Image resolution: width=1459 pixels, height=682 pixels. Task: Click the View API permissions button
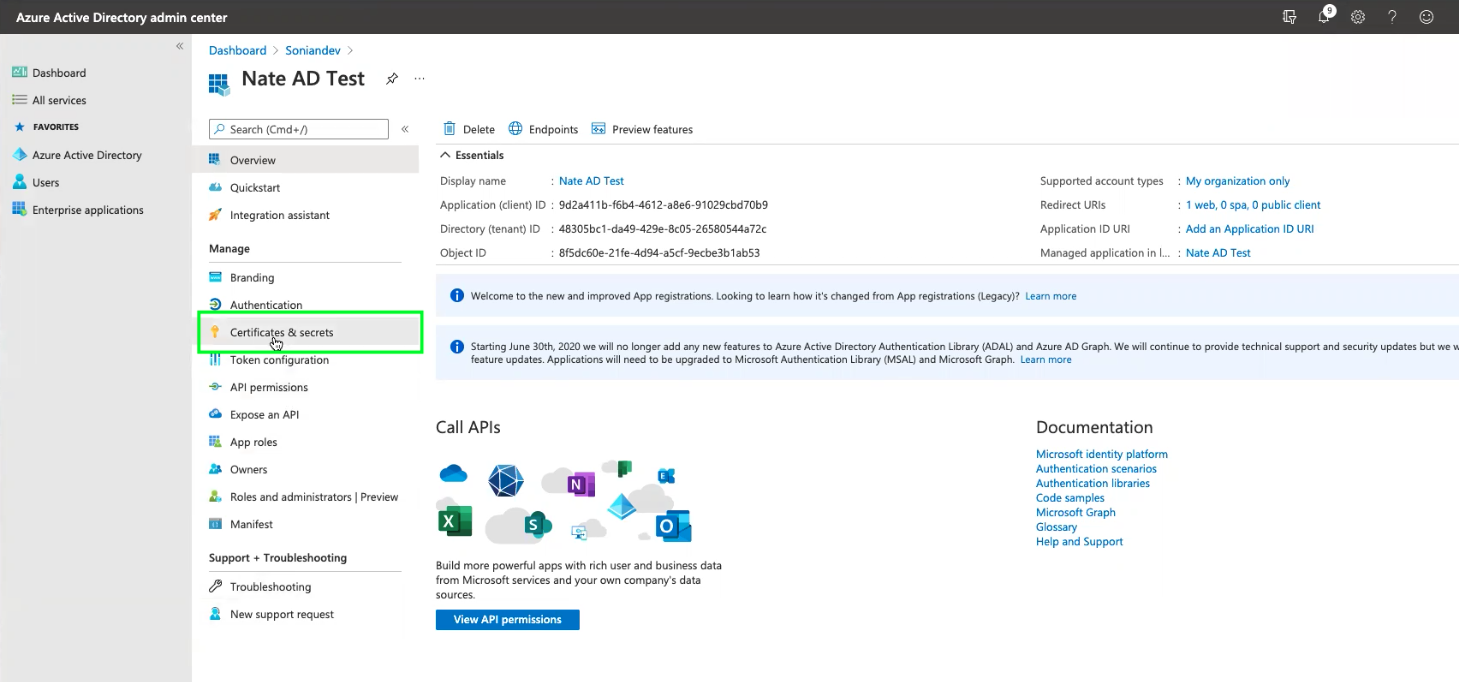click(508, 620)
